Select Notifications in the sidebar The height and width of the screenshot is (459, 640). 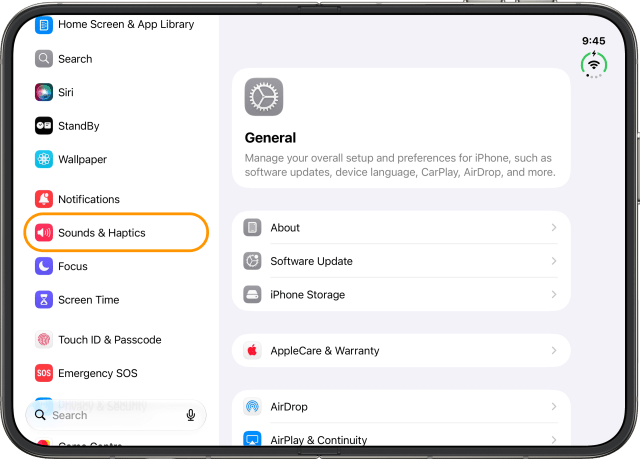pyautogui.click(x=89, y=199)
